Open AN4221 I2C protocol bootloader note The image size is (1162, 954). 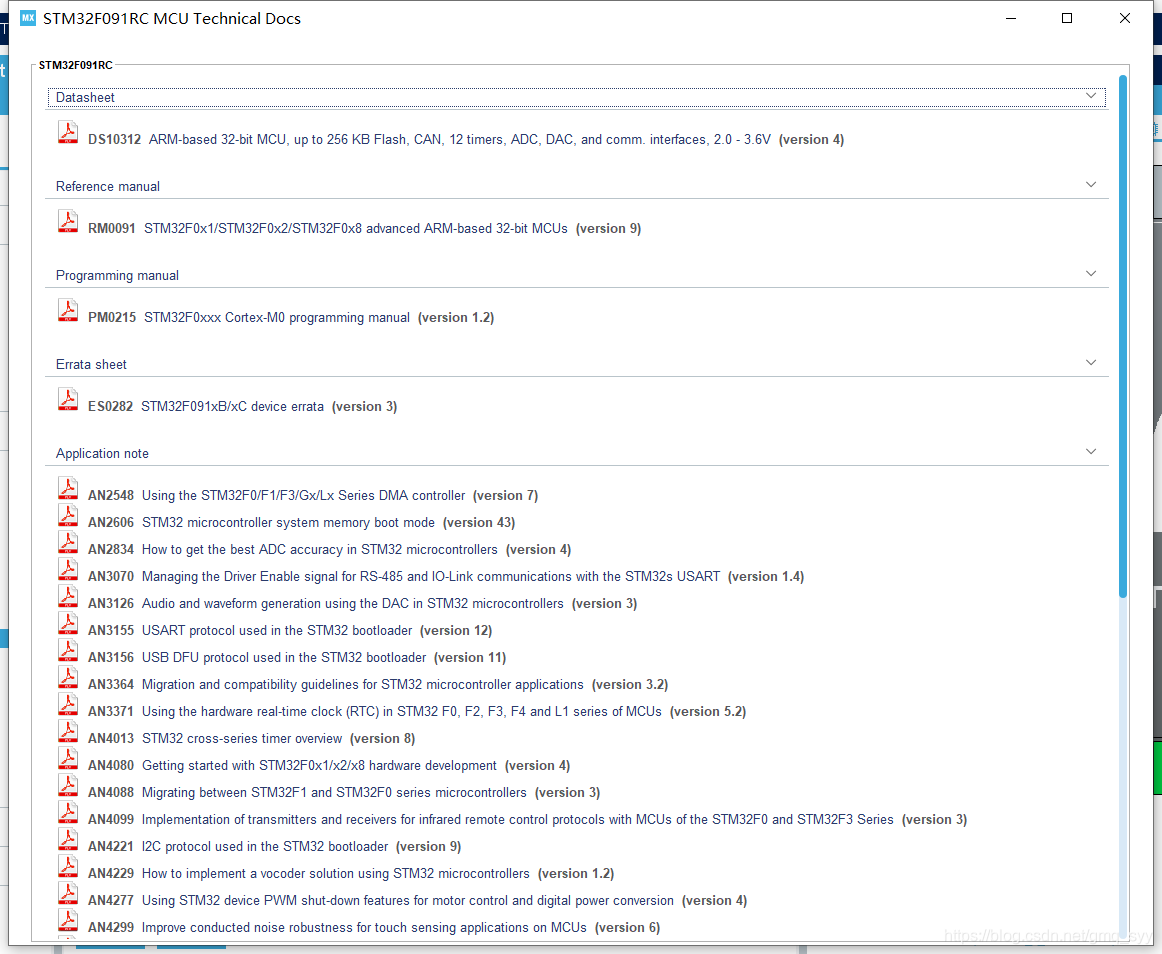274,847
